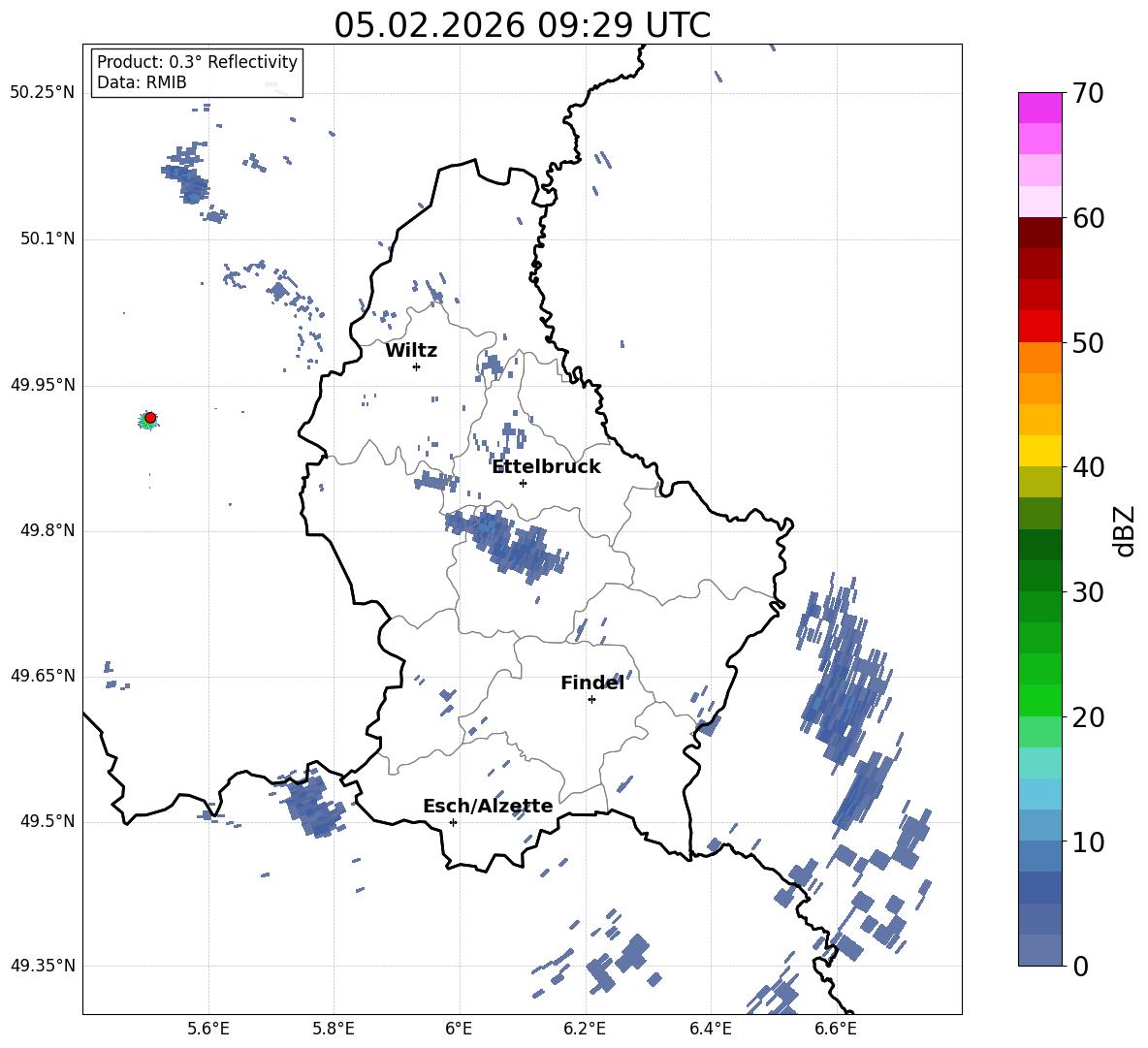Click the yellow colorbar segment above 40
Viewport: 1148px width, 1048px height.
pyautogui.click(x=1039, y=451)
